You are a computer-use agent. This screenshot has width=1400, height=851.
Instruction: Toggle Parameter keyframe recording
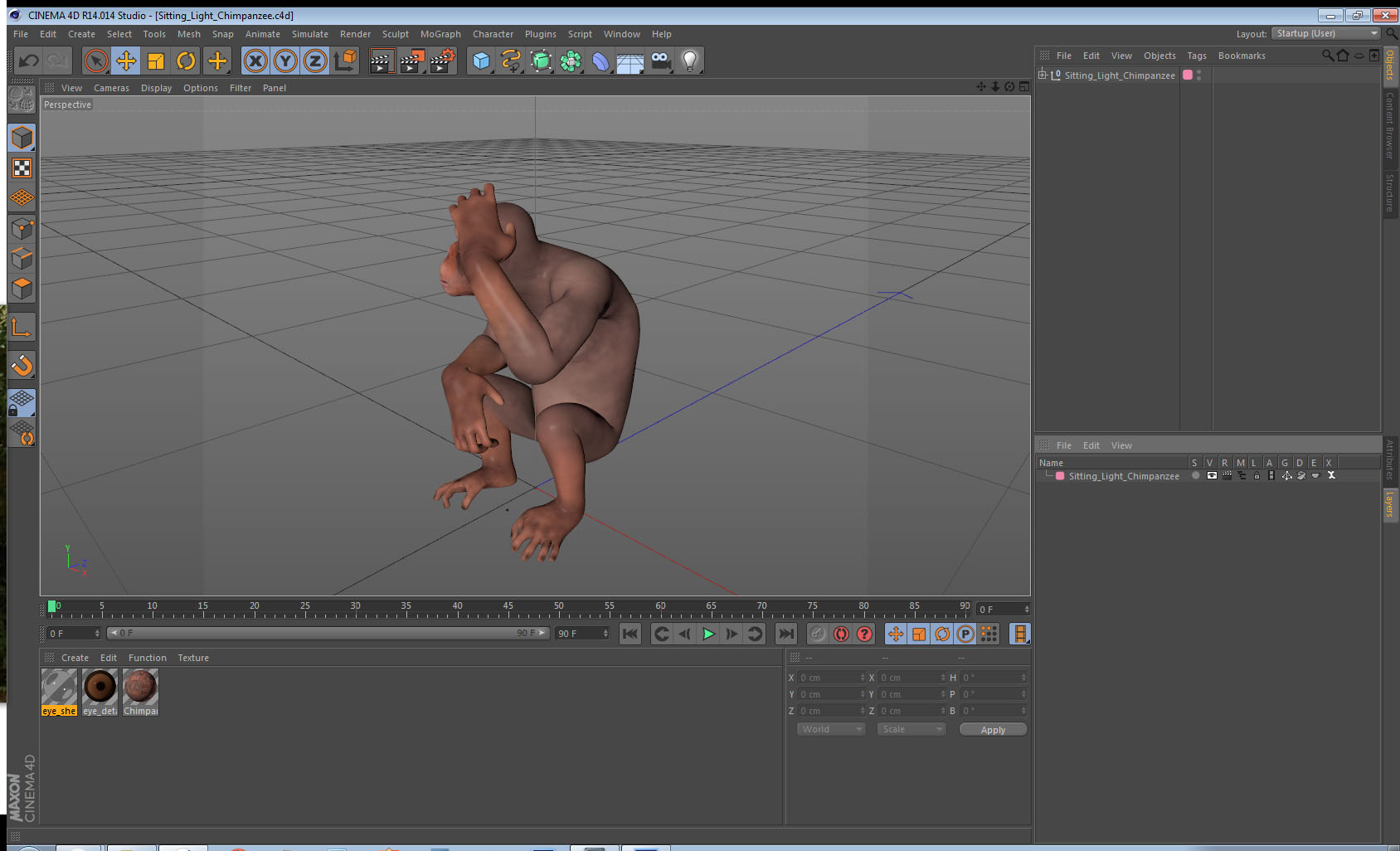coord(965,634)
